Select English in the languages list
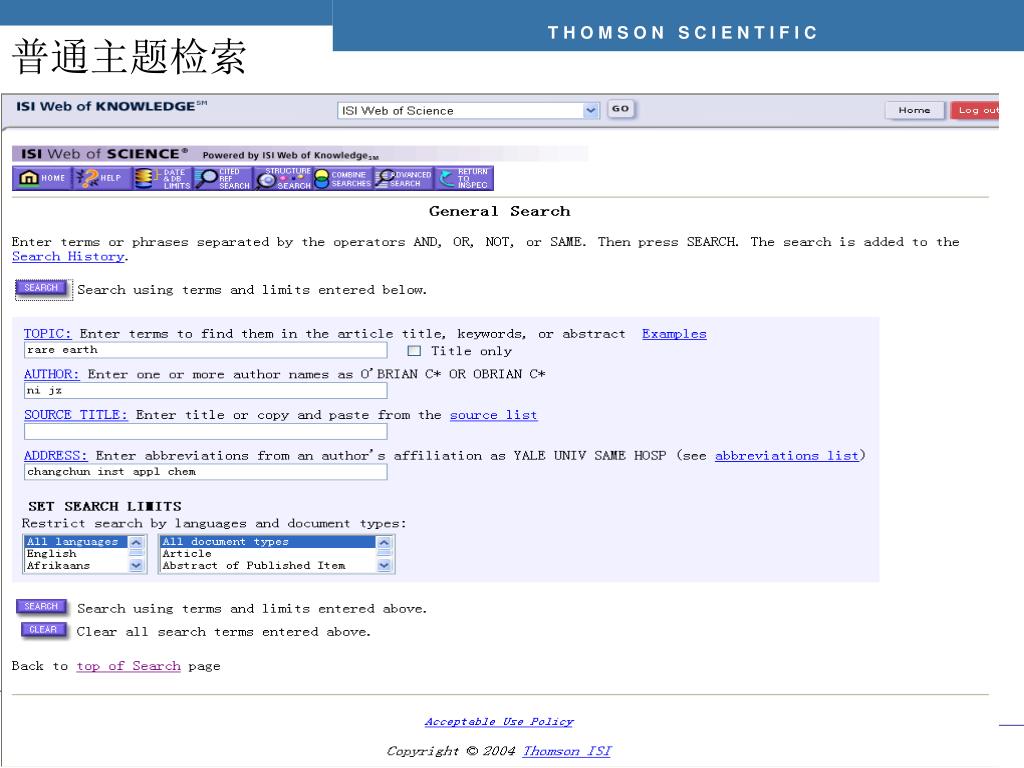This screenshot has height=768, width=1024. (76, 554)
